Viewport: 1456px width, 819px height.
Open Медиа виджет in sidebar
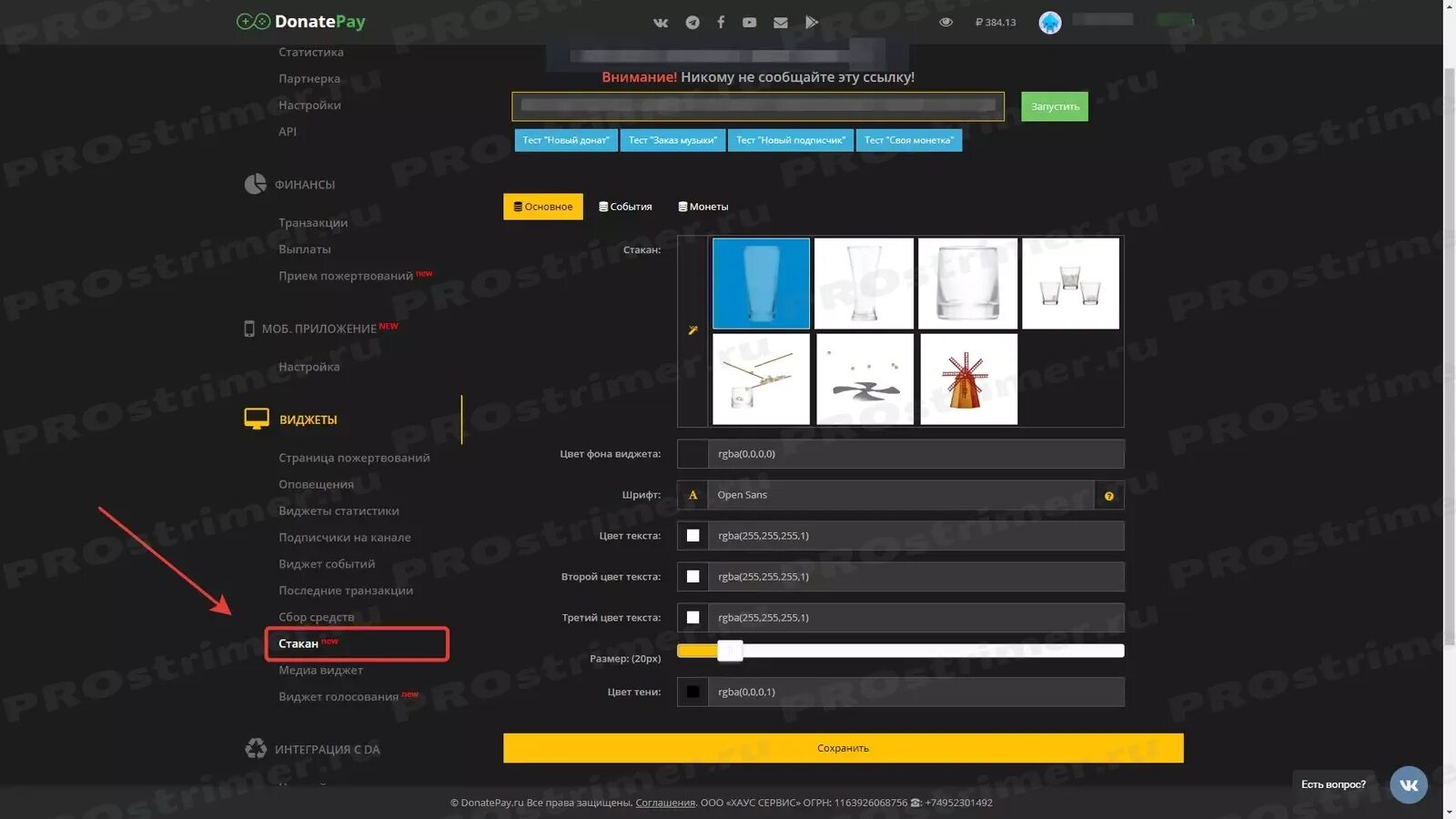click(x=320, y=670)
